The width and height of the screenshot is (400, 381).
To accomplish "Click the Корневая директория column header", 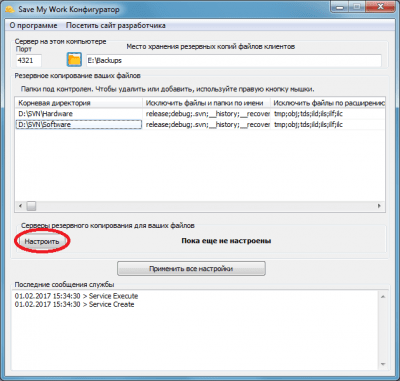I will point(79,103).
